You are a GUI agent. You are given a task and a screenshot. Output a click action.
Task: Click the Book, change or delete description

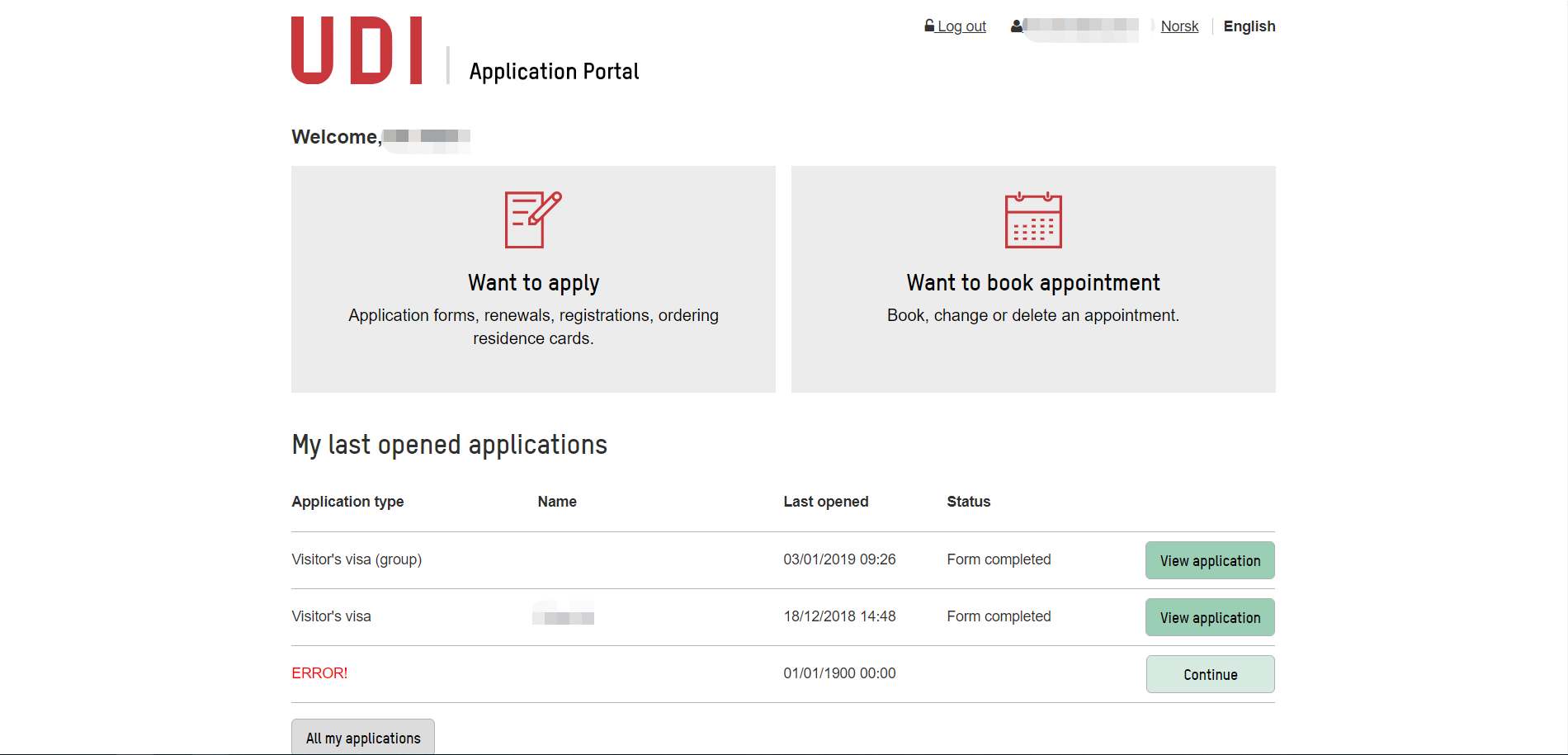point(1033,315)
